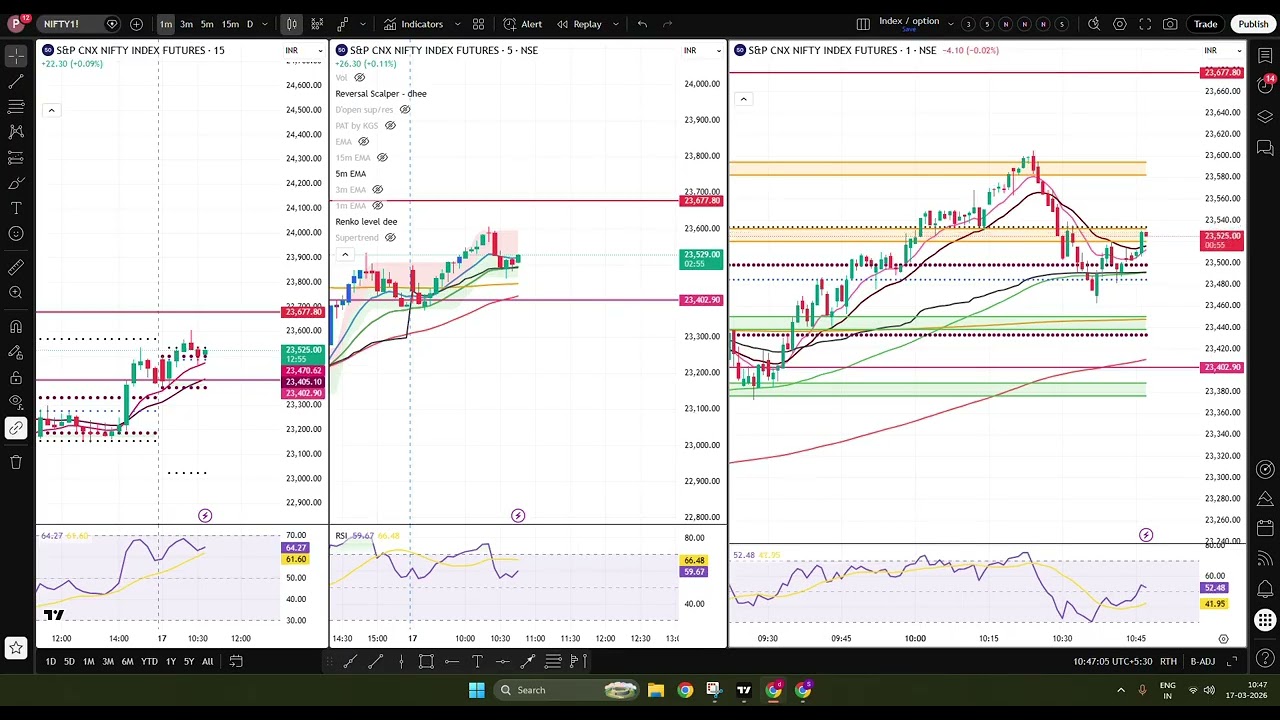The height and width of the screenshot is (720, 1280).
Task: Expand the Indicators favorites dropdown arrow
Action: [x=457, y=24]
